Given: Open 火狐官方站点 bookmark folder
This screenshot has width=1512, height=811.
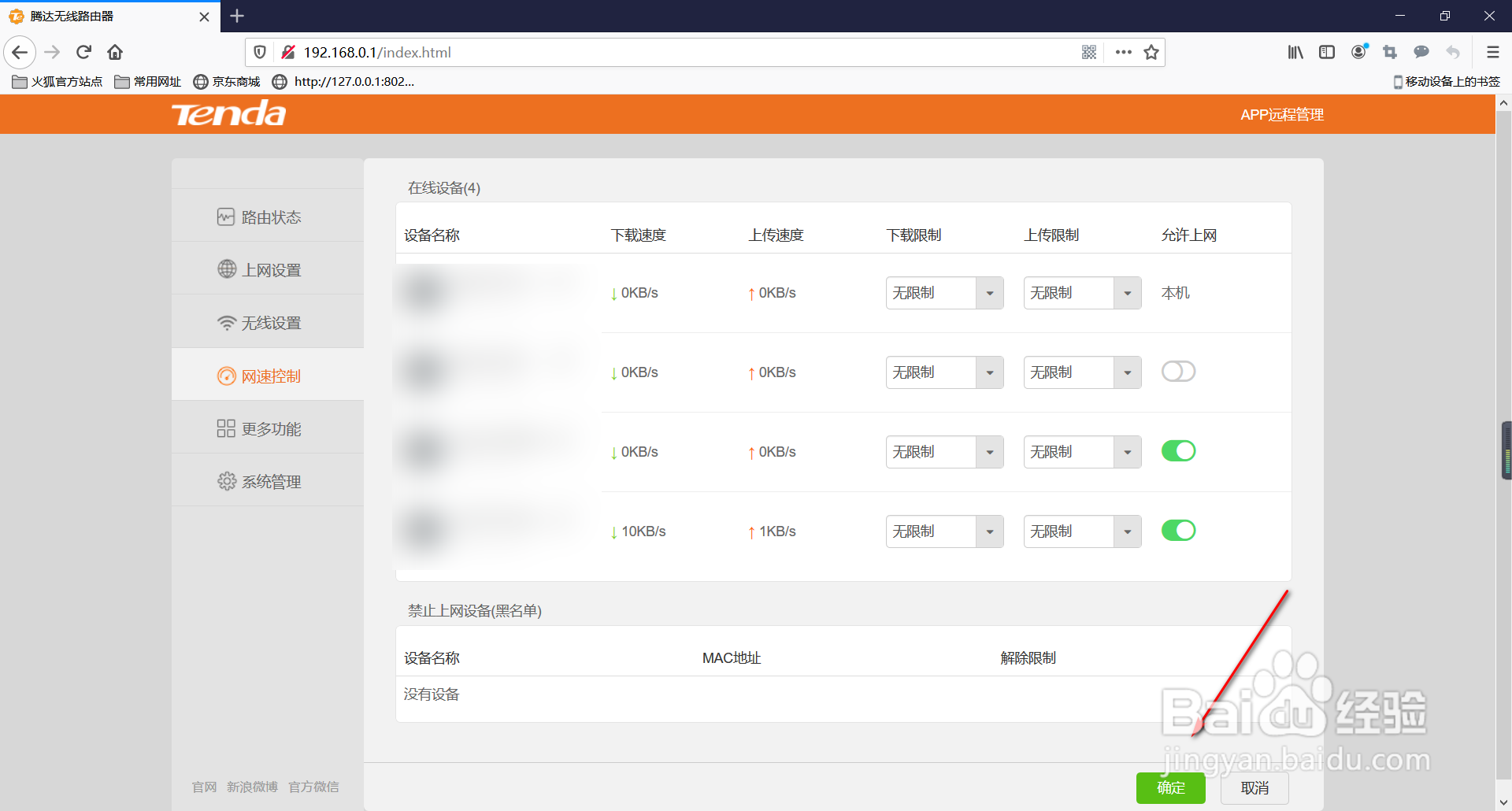Looking at the screenshot, I should (x=57, y=81).
